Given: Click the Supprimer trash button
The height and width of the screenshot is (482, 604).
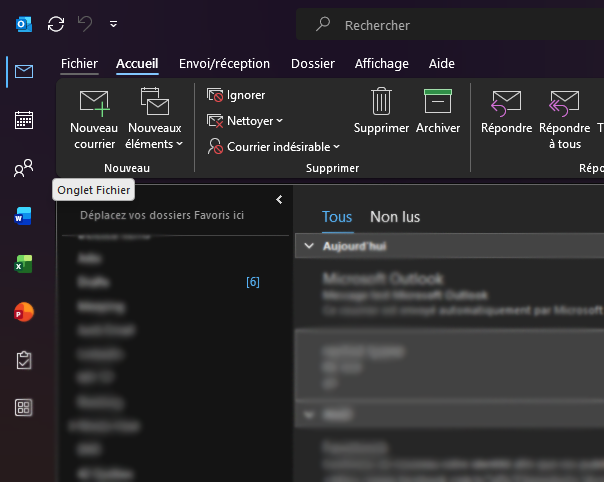Looking at the screenshot, I should 381,111.
